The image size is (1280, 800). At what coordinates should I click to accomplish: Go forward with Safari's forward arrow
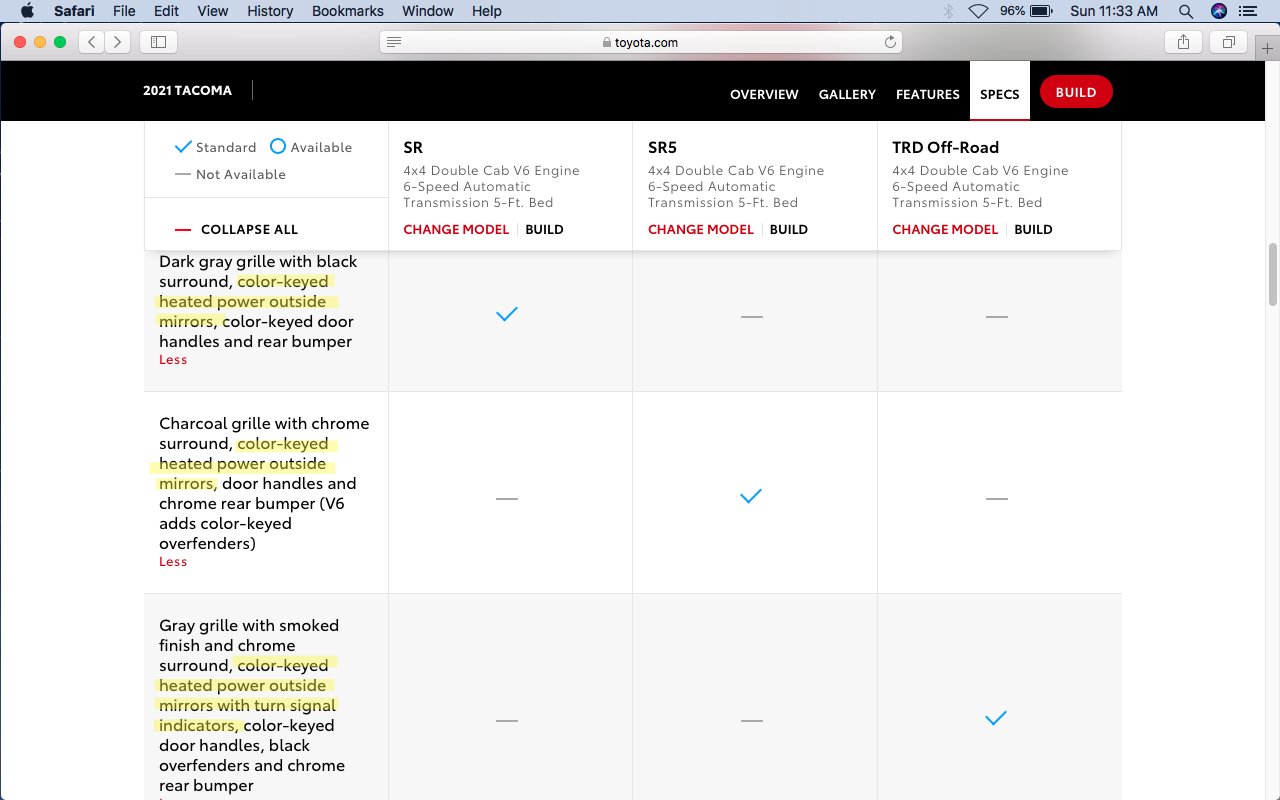pyautogui.click(x=118, y=42)
